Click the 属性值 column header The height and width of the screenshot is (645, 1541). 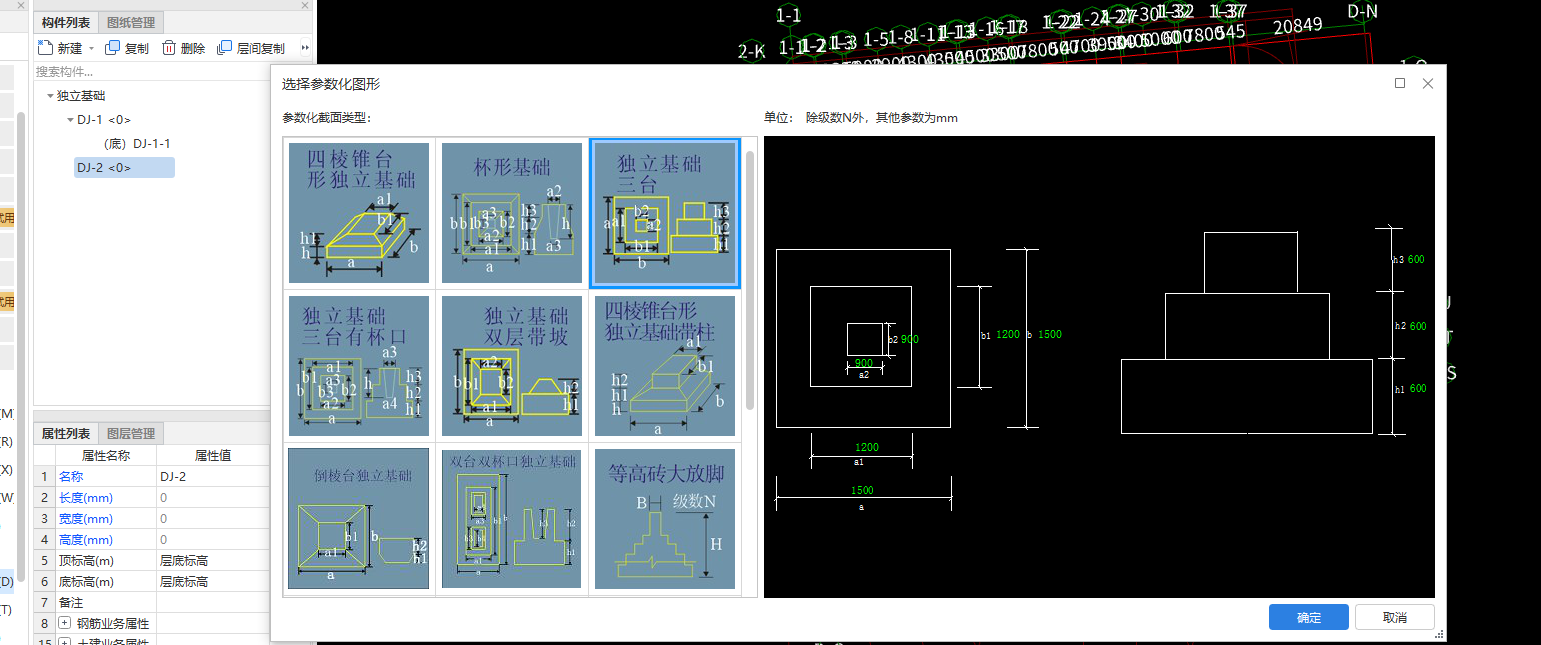point(213,456)
